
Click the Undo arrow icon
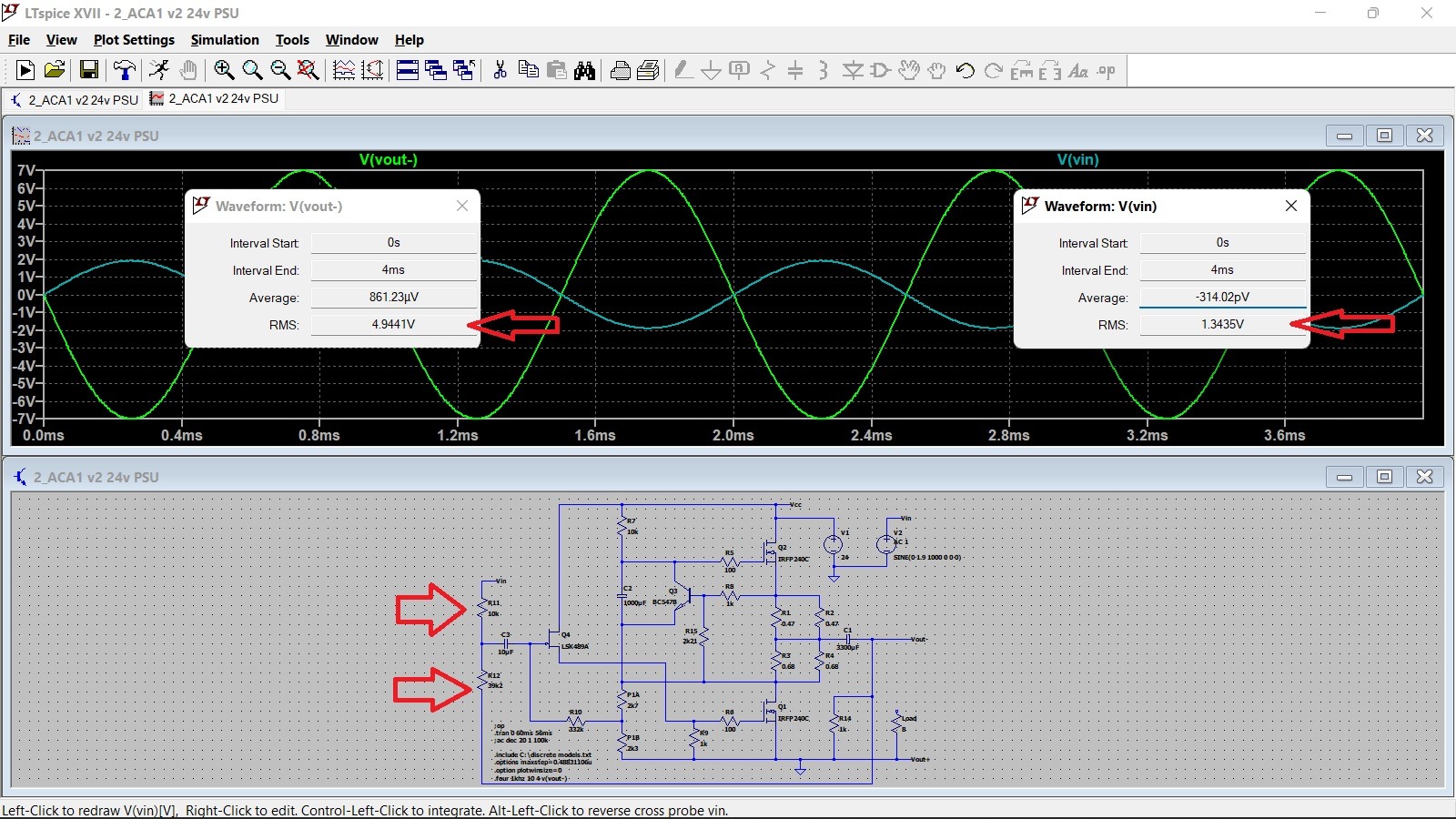pyautogui.click(x=966, y=70)
